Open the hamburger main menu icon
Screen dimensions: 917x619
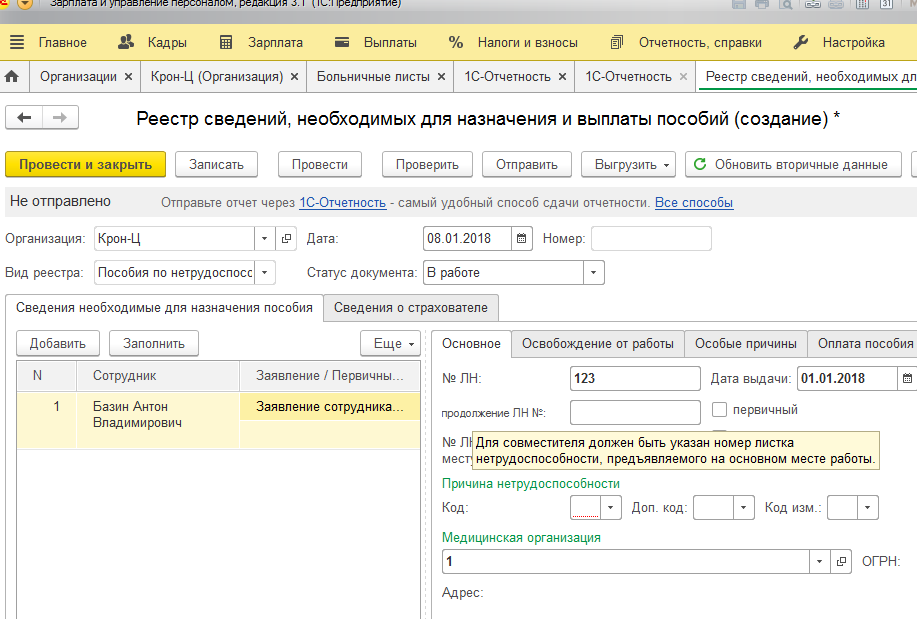[18, 42]
